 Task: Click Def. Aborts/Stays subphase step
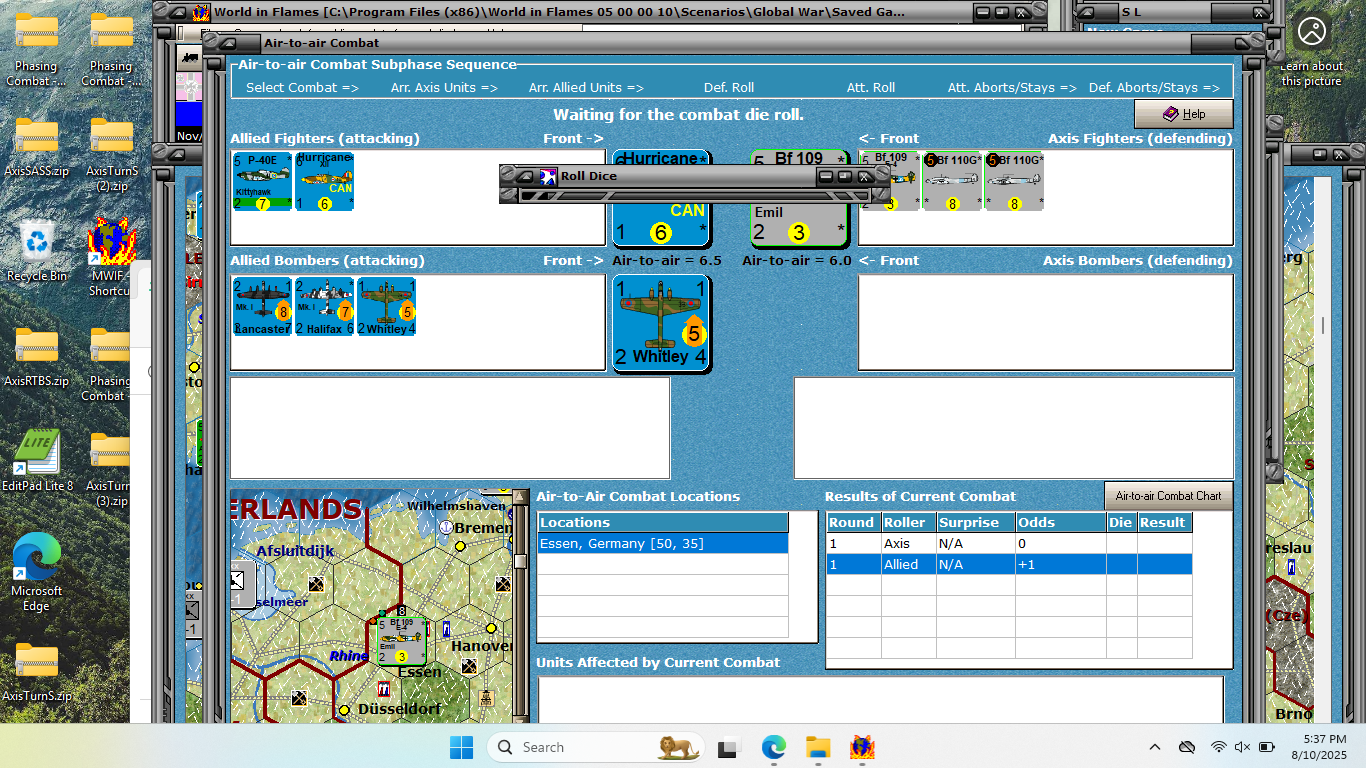click(1154, 87)
